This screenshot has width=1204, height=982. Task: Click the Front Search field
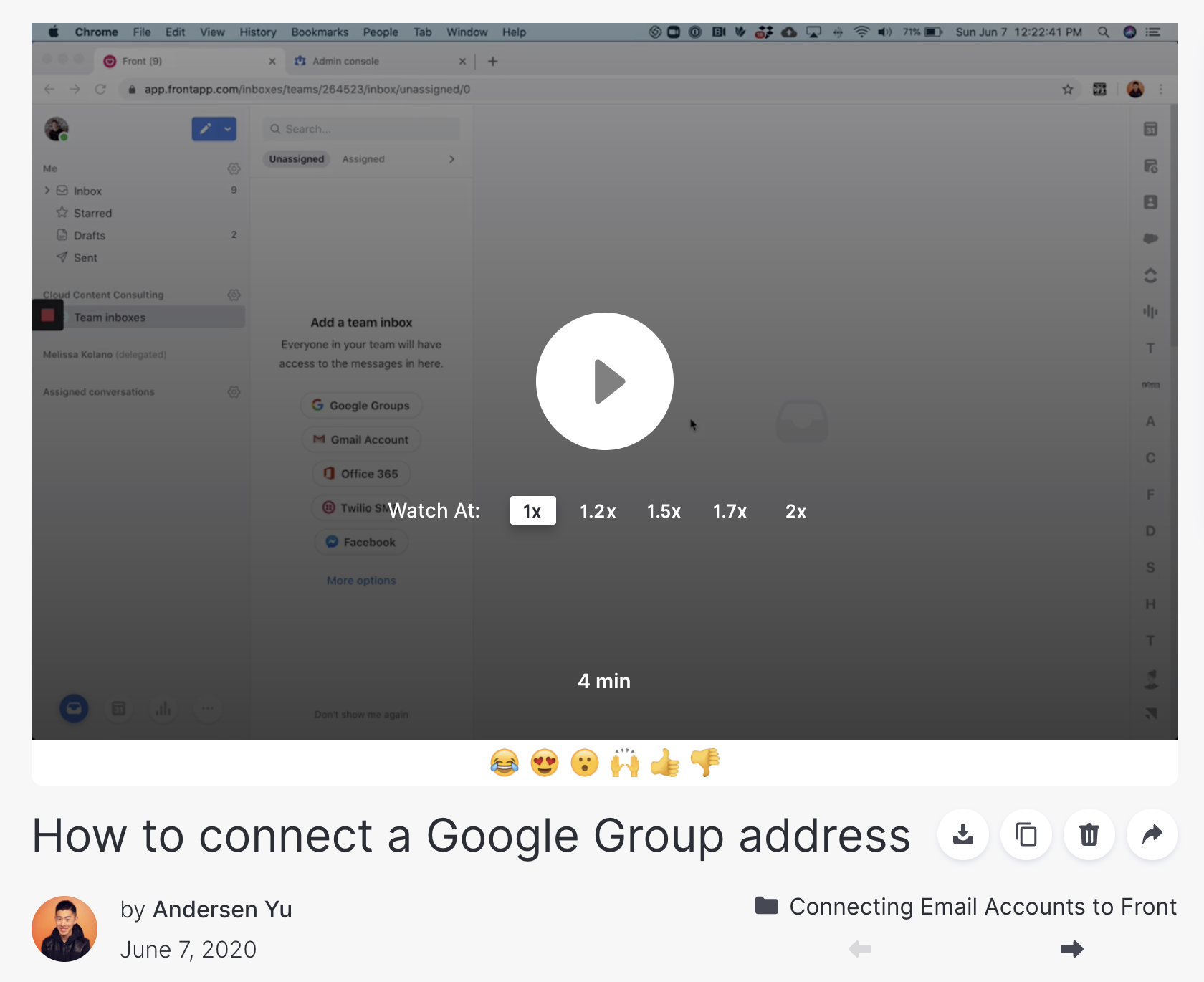(x=361, y=129)
